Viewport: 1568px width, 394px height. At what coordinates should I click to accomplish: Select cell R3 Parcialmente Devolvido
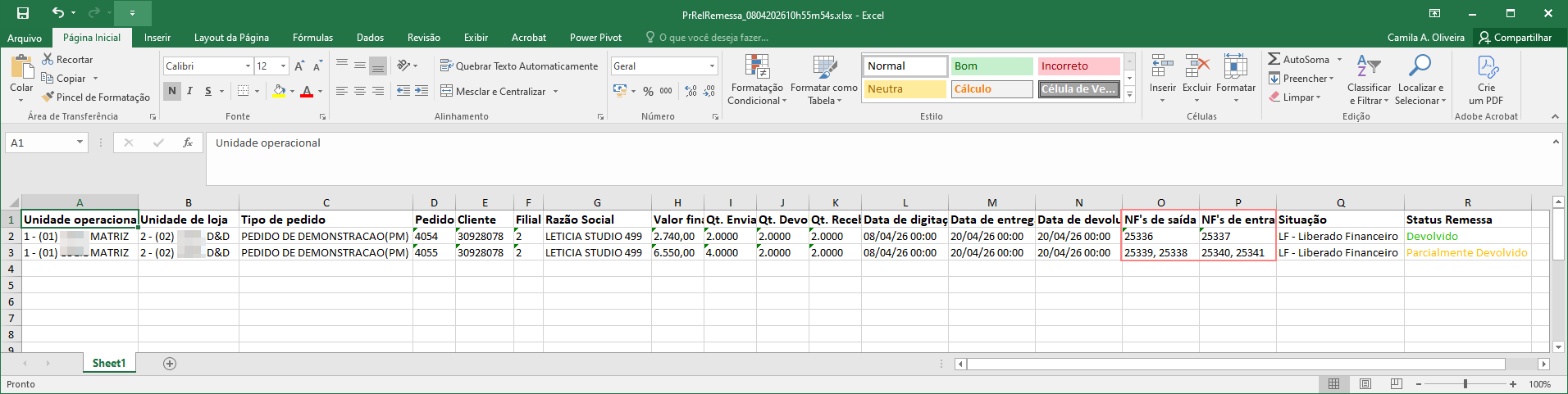[1466, 253]
